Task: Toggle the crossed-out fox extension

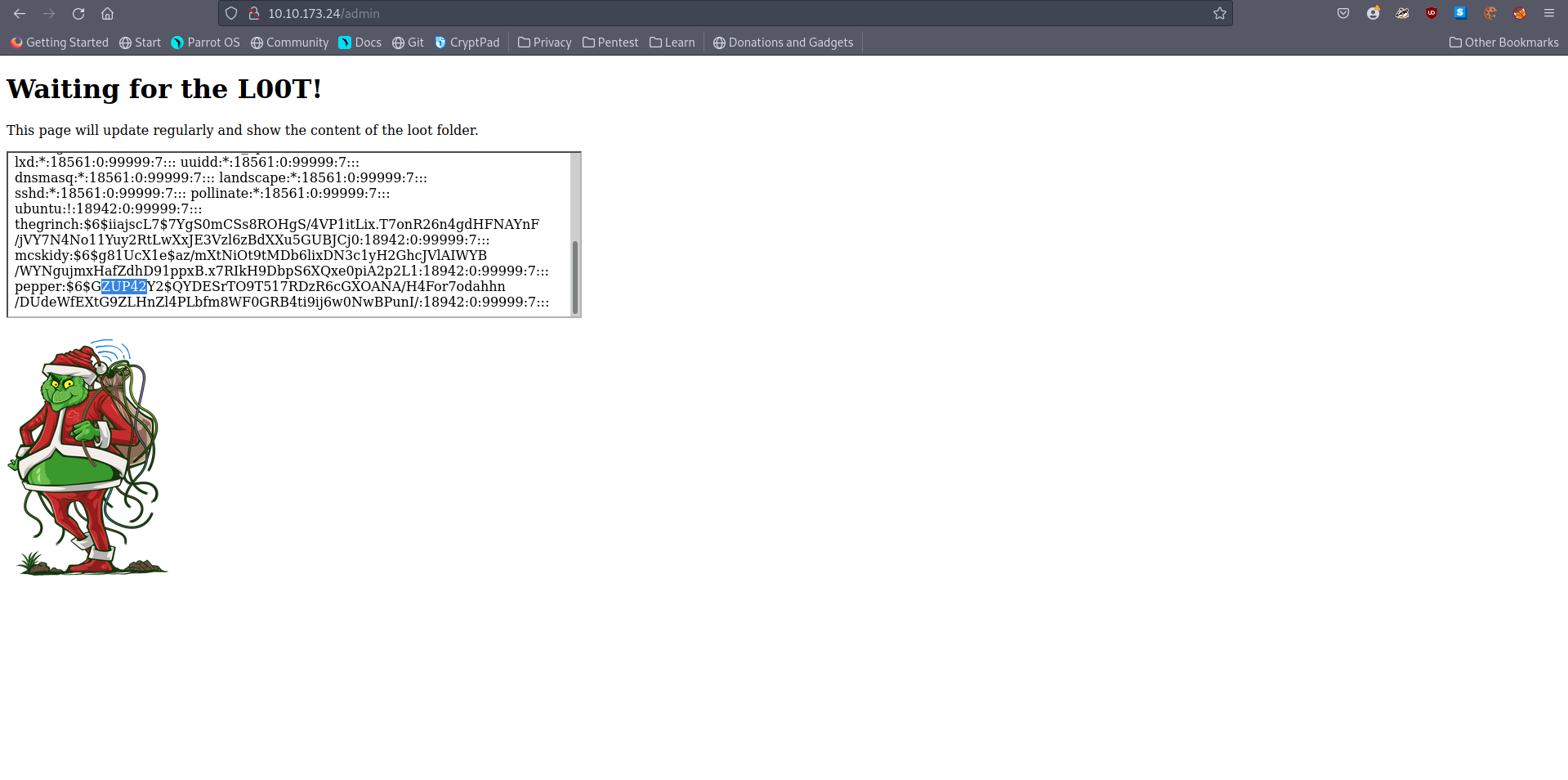Action: (1520, 14)
